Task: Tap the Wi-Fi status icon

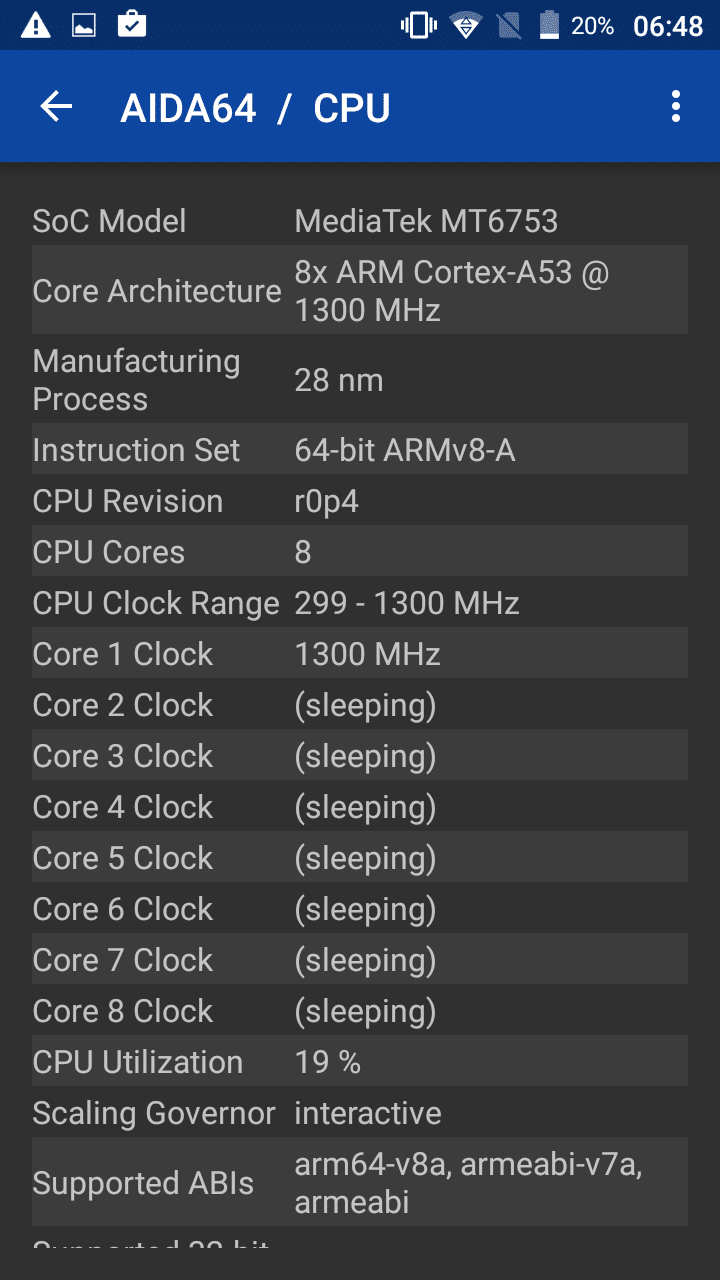Action: pos(465,26)
